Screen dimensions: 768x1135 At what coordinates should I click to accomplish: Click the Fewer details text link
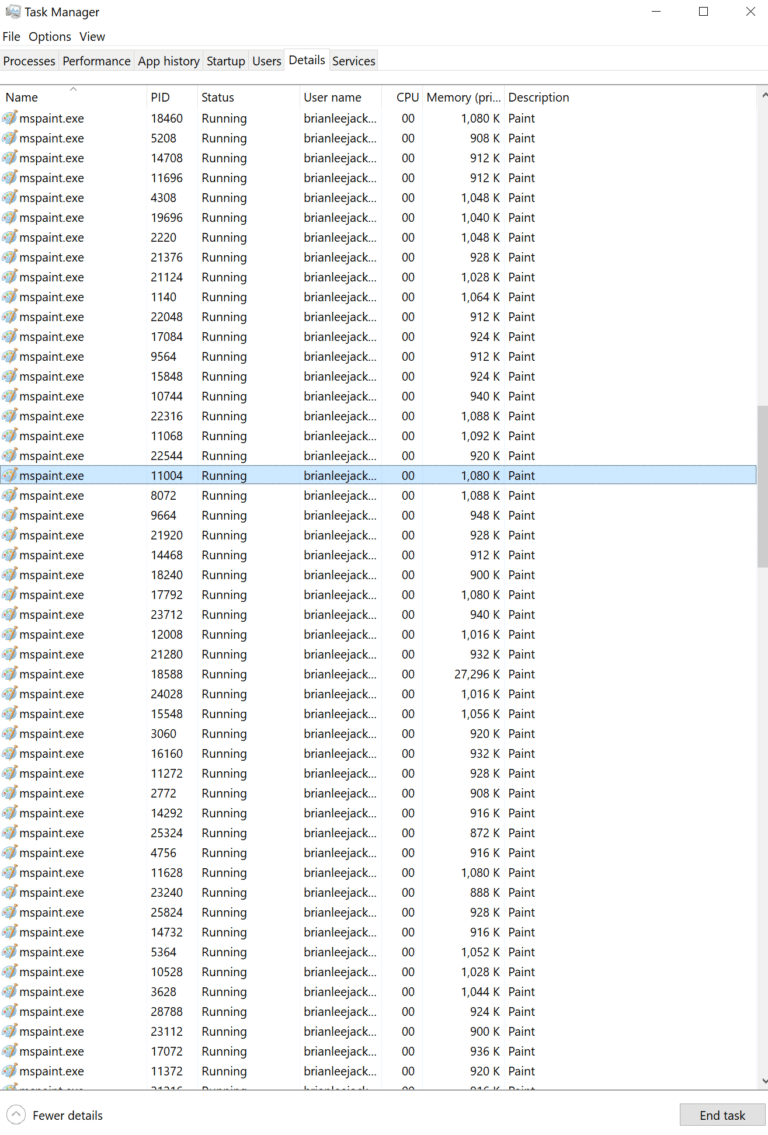(67, 1115)
